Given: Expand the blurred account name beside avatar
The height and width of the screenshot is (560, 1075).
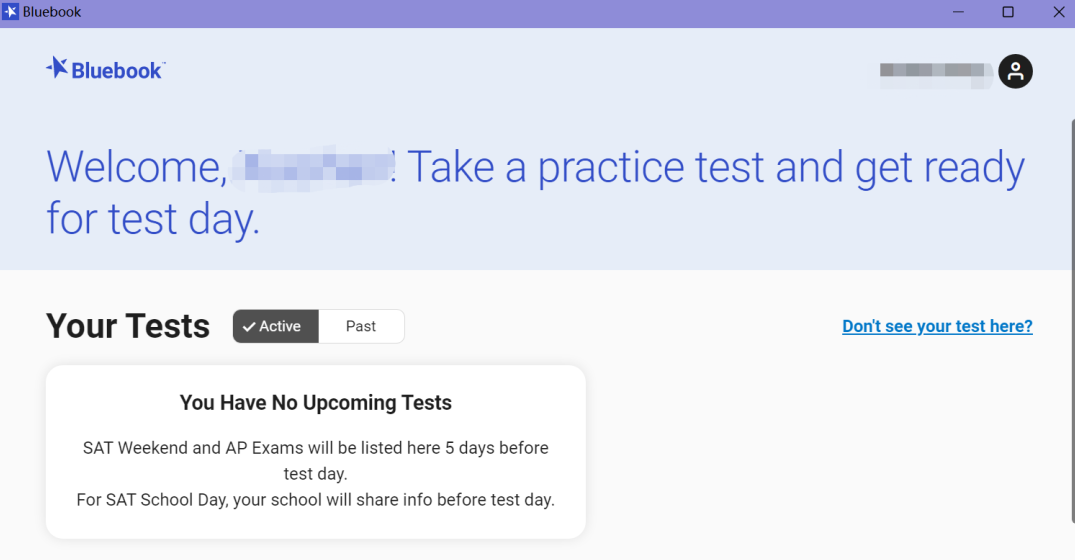Looking at the screenshot, I should (x=937, y=73).
